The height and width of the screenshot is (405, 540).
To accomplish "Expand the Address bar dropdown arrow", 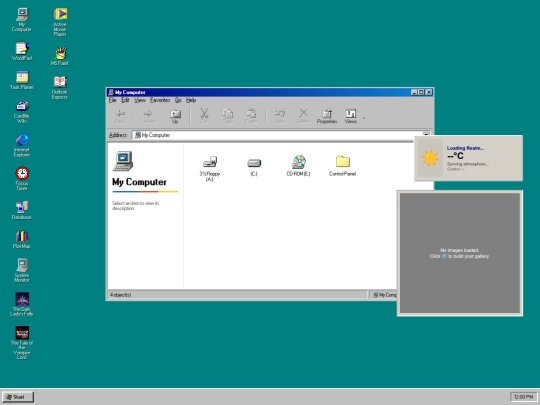I will 426,134.
